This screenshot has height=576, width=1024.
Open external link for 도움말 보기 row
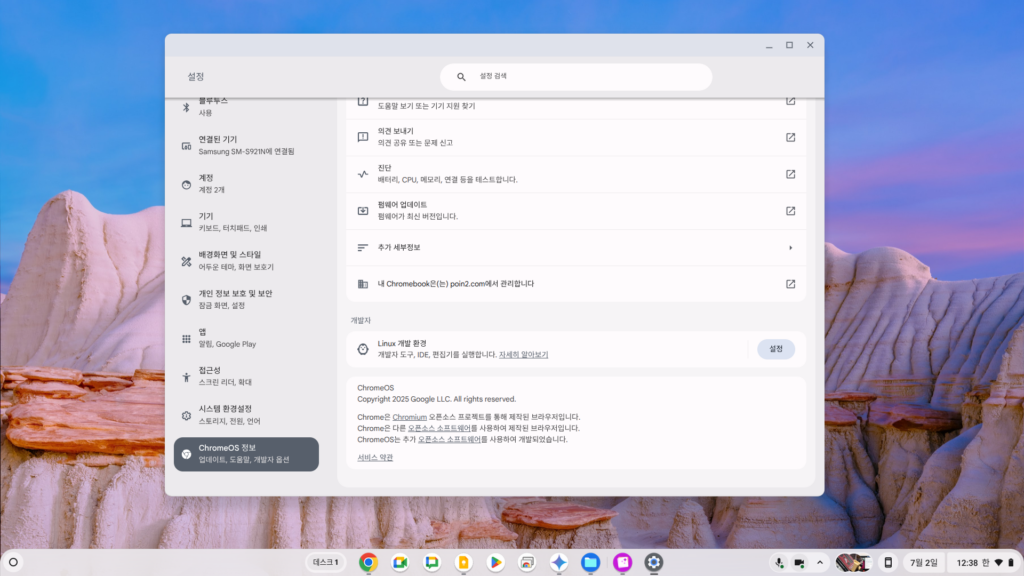(790, 101)
